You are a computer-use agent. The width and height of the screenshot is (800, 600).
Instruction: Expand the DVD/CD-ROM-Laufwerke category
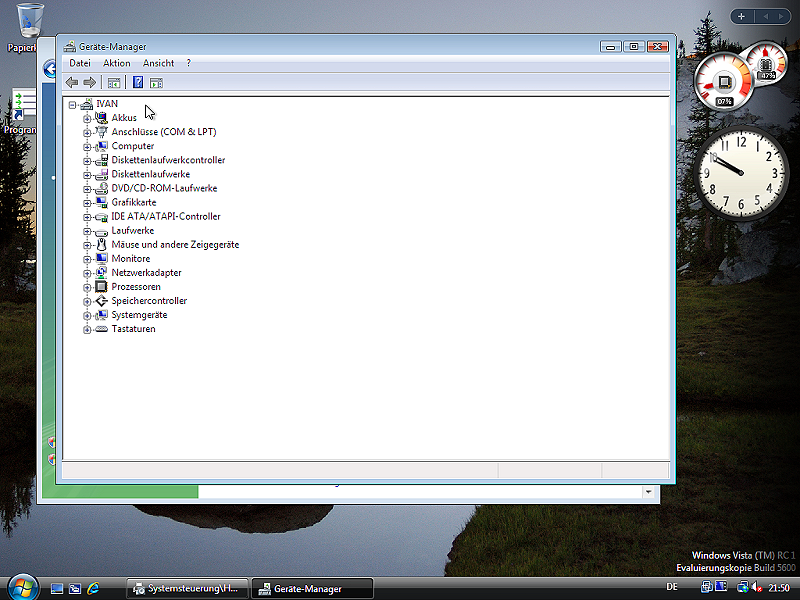tap(87, 189)
